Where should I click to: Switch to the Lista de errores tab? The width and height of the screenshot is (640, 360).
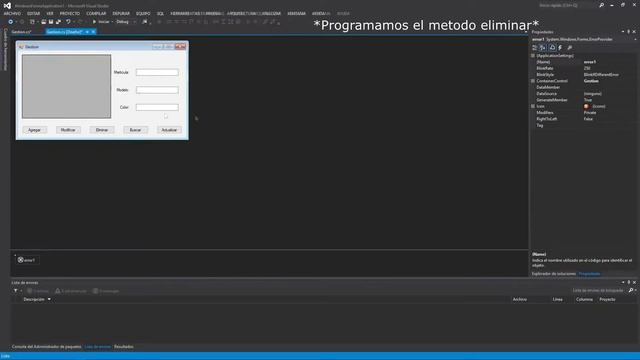coord(98,347)
